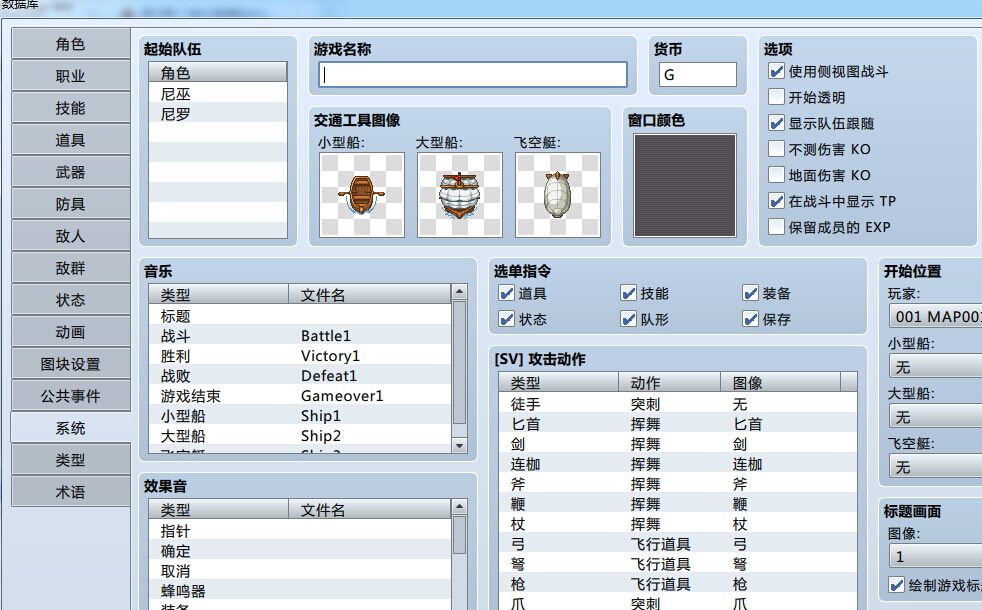Uncheck 保存 menu command

[750, 319]
